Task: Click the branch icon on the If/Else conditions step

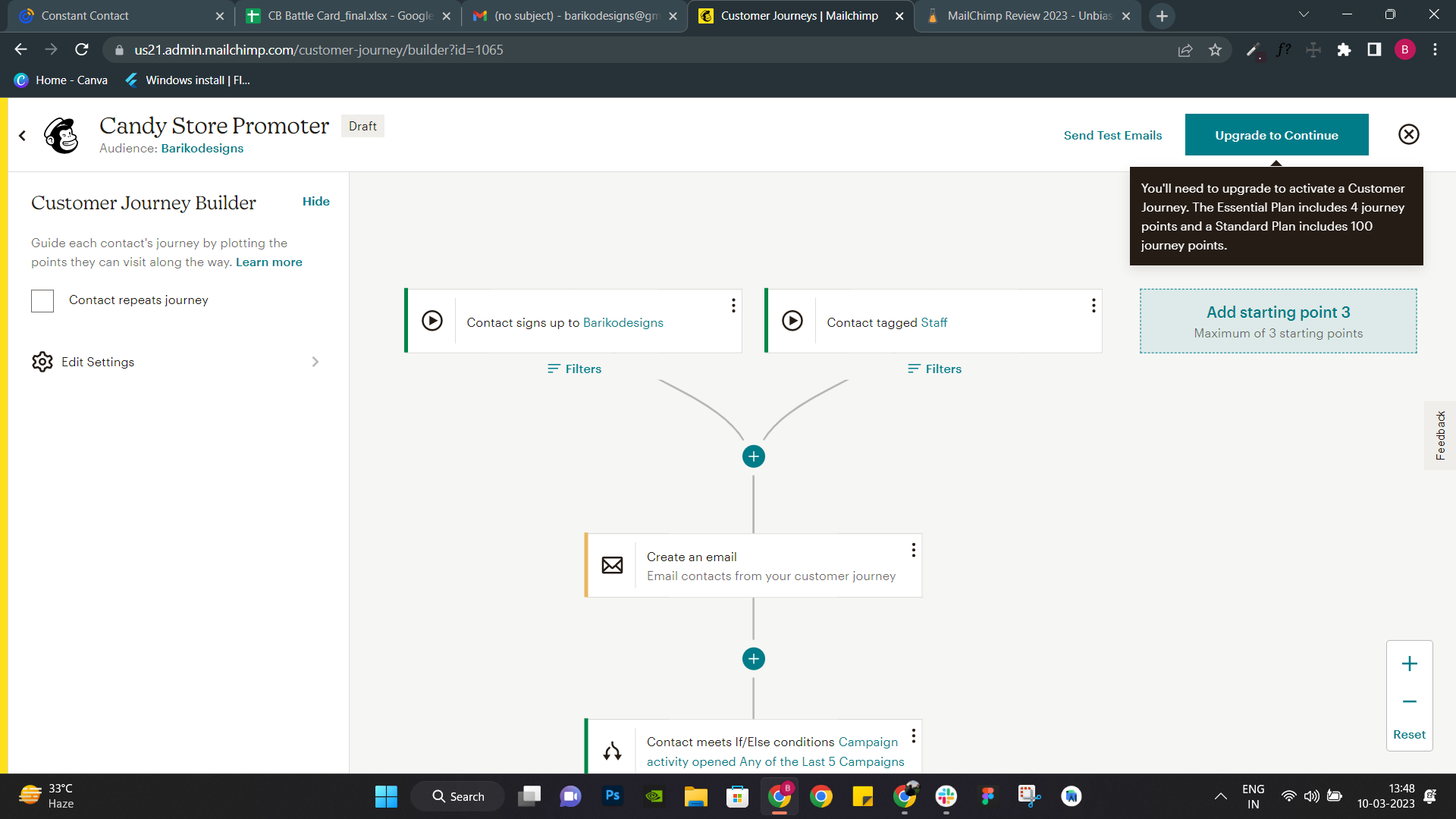Action: click(613, 752)
